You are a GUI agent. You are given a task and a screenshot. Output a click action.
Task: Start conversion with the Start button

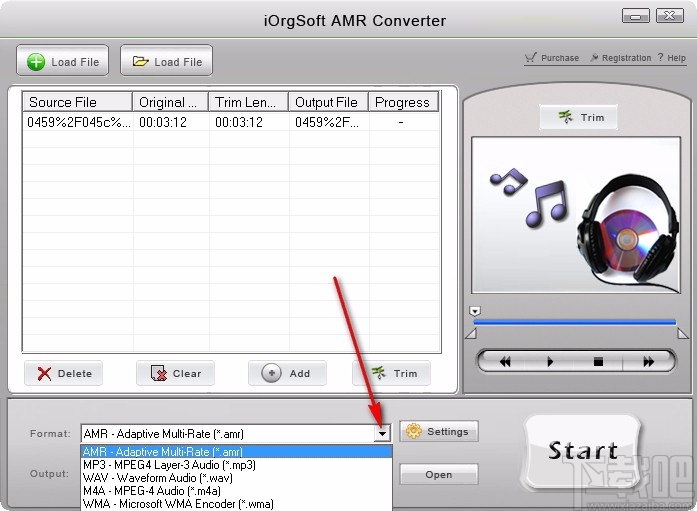coord(583,451)
